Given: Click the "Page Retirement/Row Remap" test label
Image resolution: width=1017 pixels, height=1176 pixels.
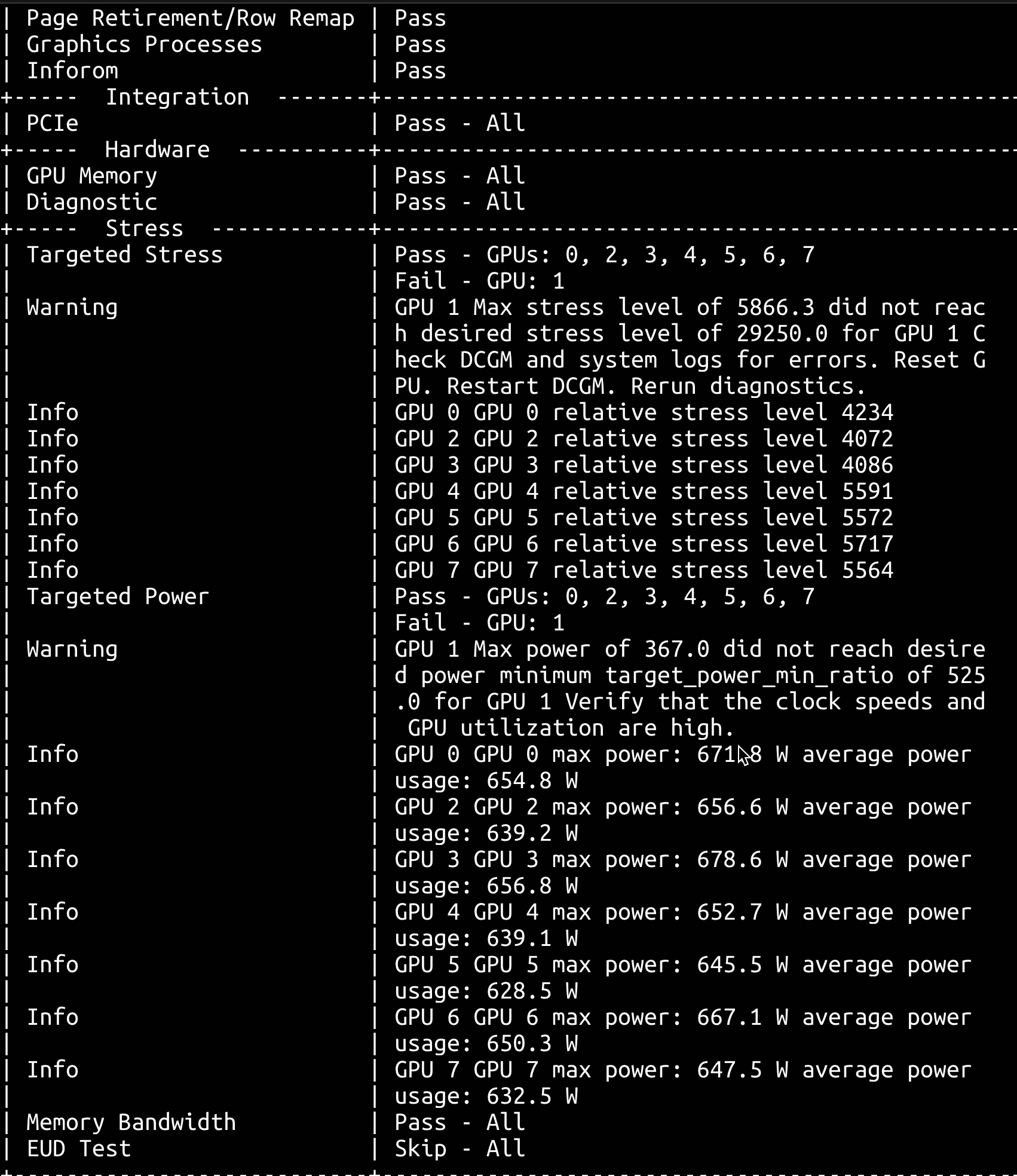Looking at the screenshot, I should point(190,19).
